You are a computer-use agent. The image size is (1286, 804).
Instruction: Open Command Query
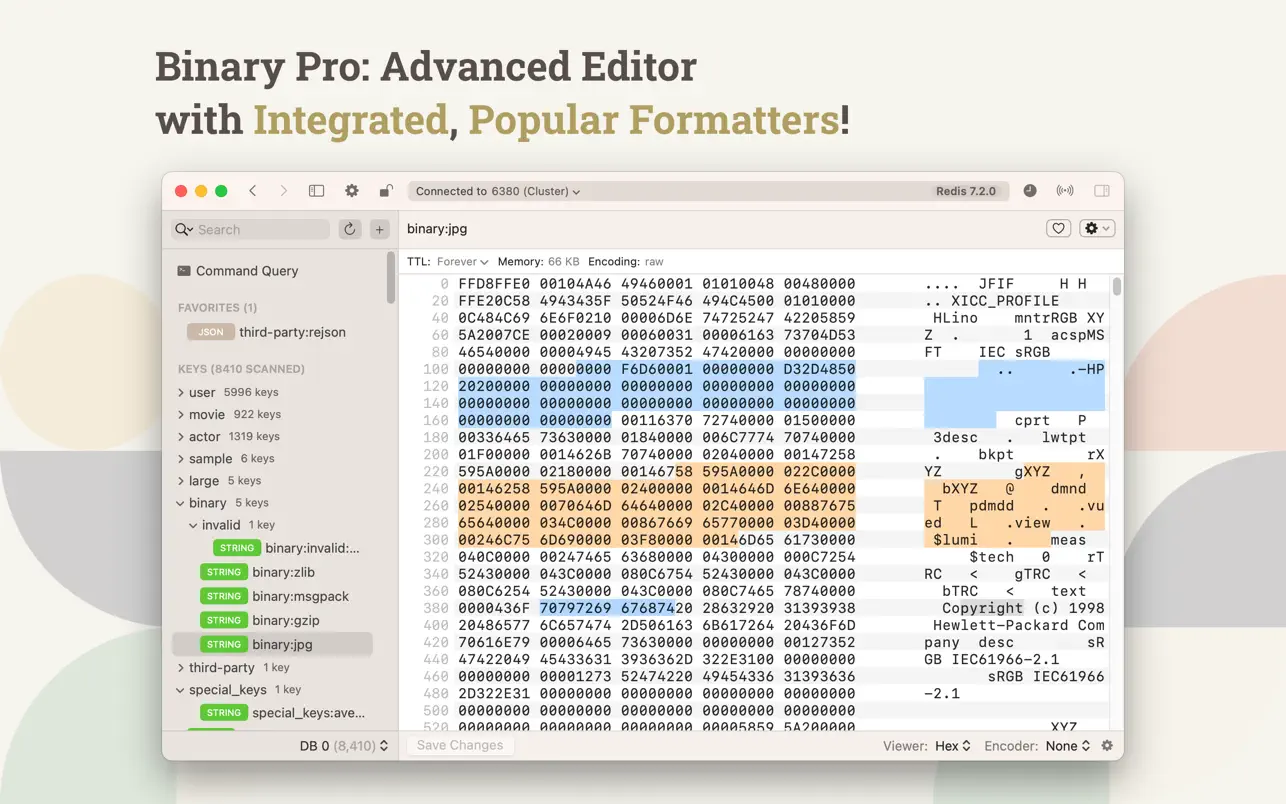click(246, 271)
